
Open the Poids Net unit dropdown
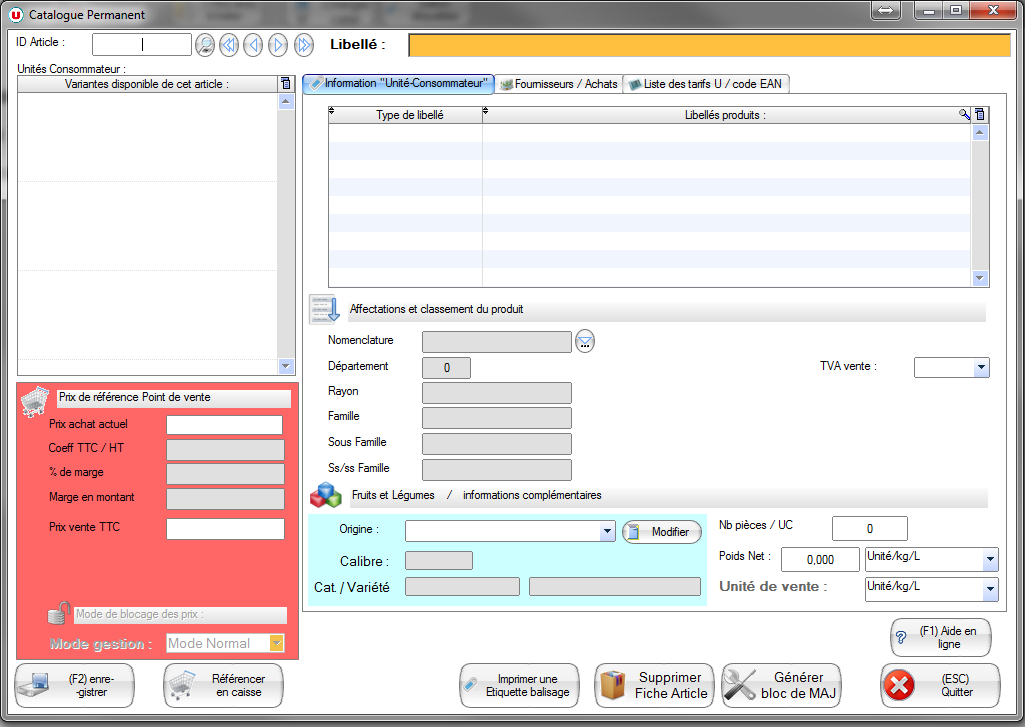(x=990, y=560)
